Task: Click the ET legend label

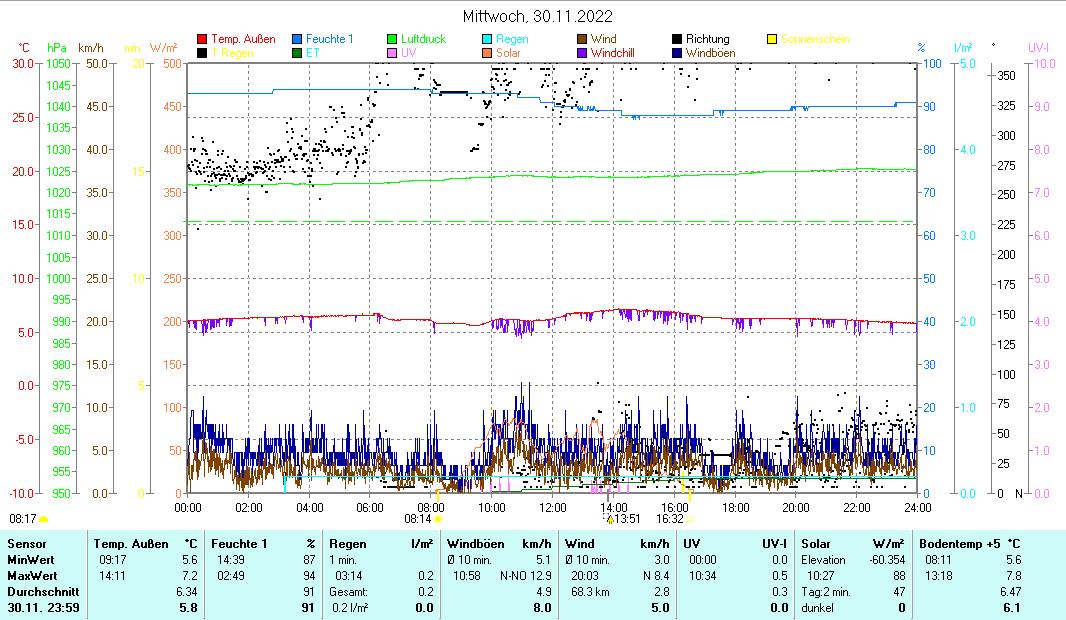Action: click(313, 53)
